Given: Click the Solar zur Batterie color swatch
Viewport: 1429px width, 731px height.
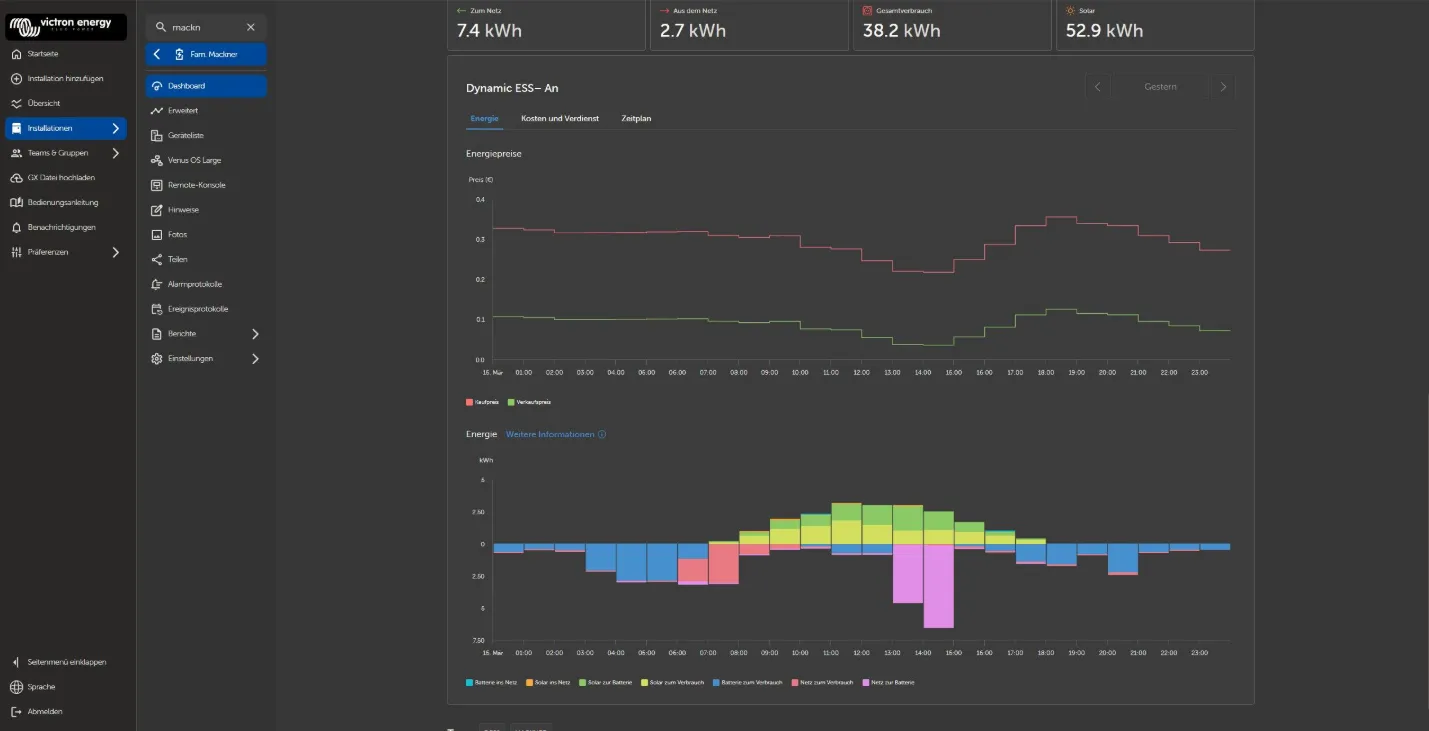Looking at the screenshot, I should pos(582,682).
